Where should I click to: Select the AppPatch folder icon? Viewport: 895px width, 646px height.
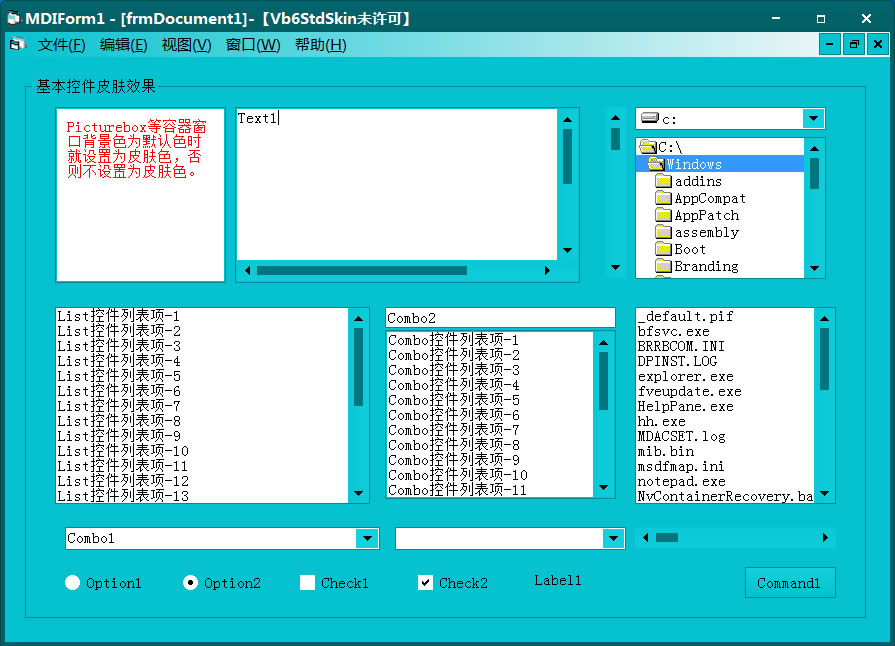pyautogui.click(x=663, y=215)
